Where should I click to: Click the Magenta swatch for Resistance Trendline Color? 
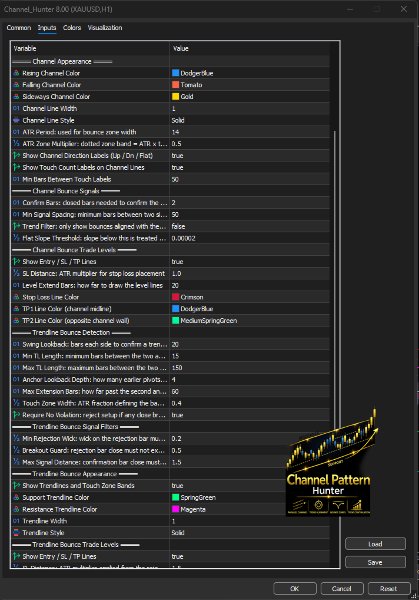tap(176, 509)
